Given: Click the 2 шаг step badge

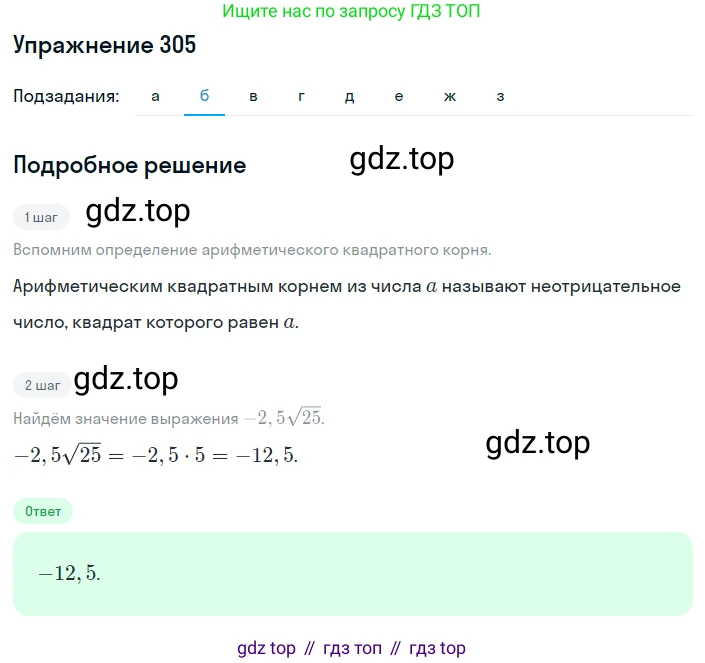Looking at the screenshot, I should click(42, 385).
